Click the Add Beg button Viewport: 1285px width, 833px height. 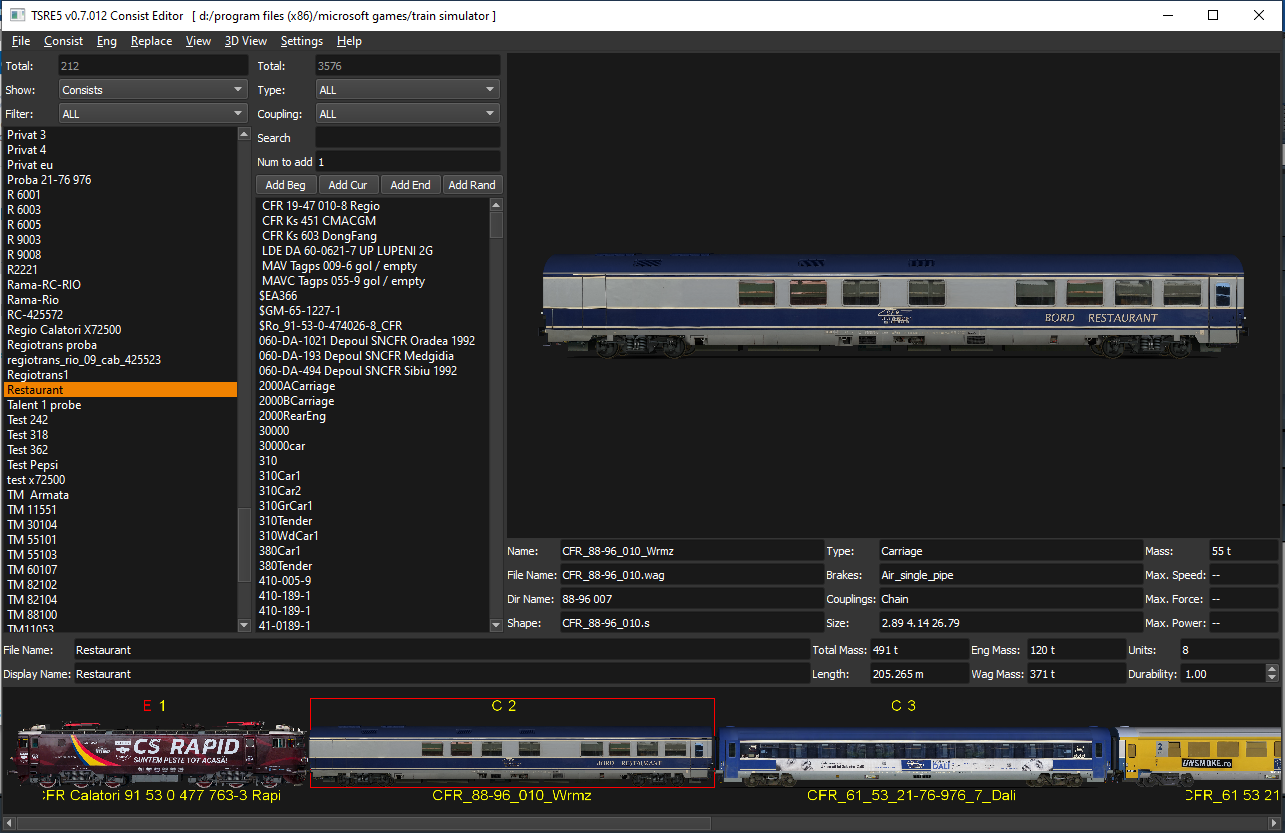(x=286, y=184)
